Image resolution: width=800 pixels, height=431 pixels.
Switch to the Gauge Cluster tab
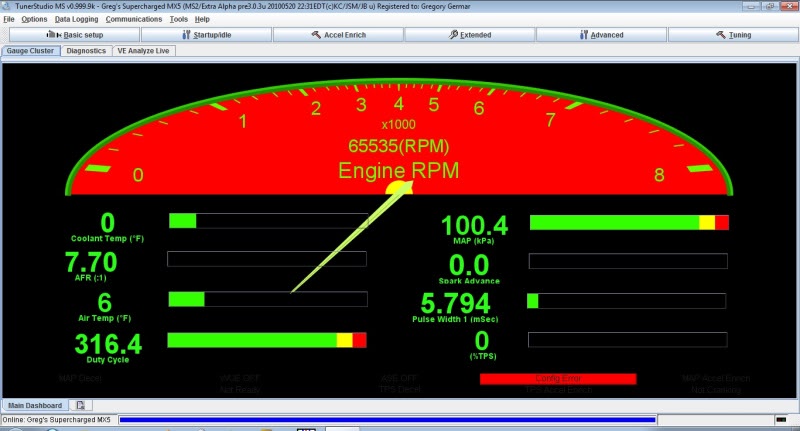[x=31, y=51]
